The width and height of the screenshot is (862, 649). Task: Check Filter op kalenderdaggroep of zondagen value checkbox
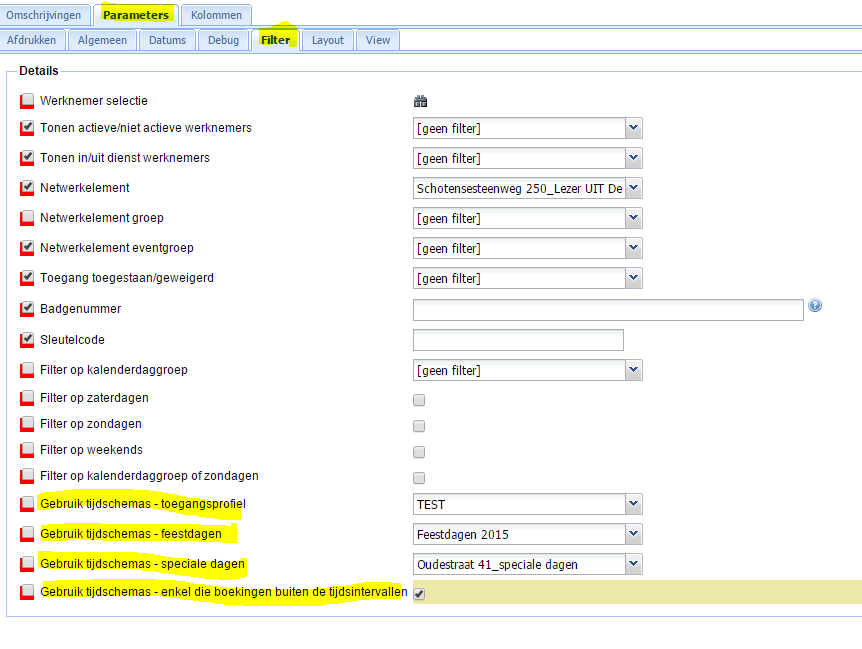point(419,478)
